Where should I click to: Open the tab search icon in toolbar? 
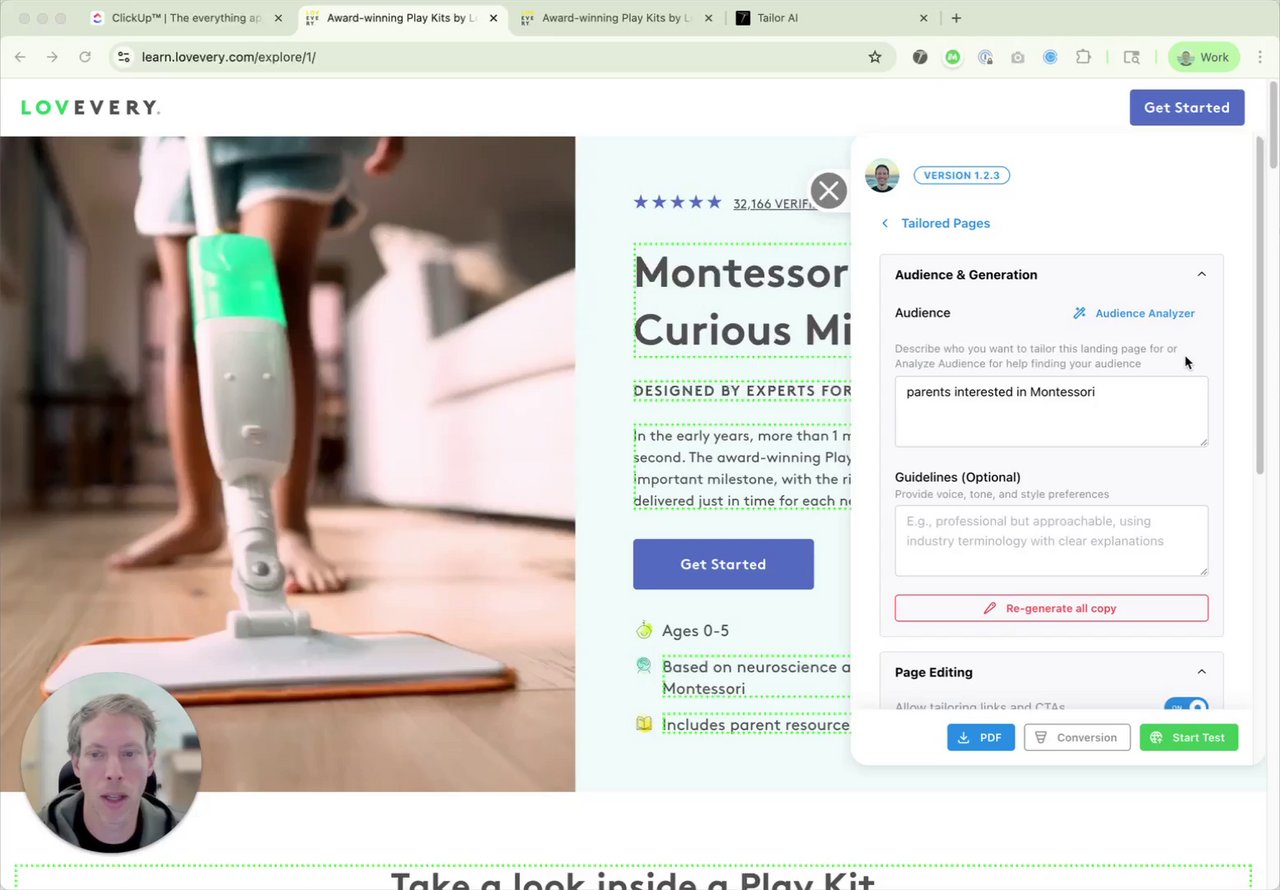click(1132, 57)
